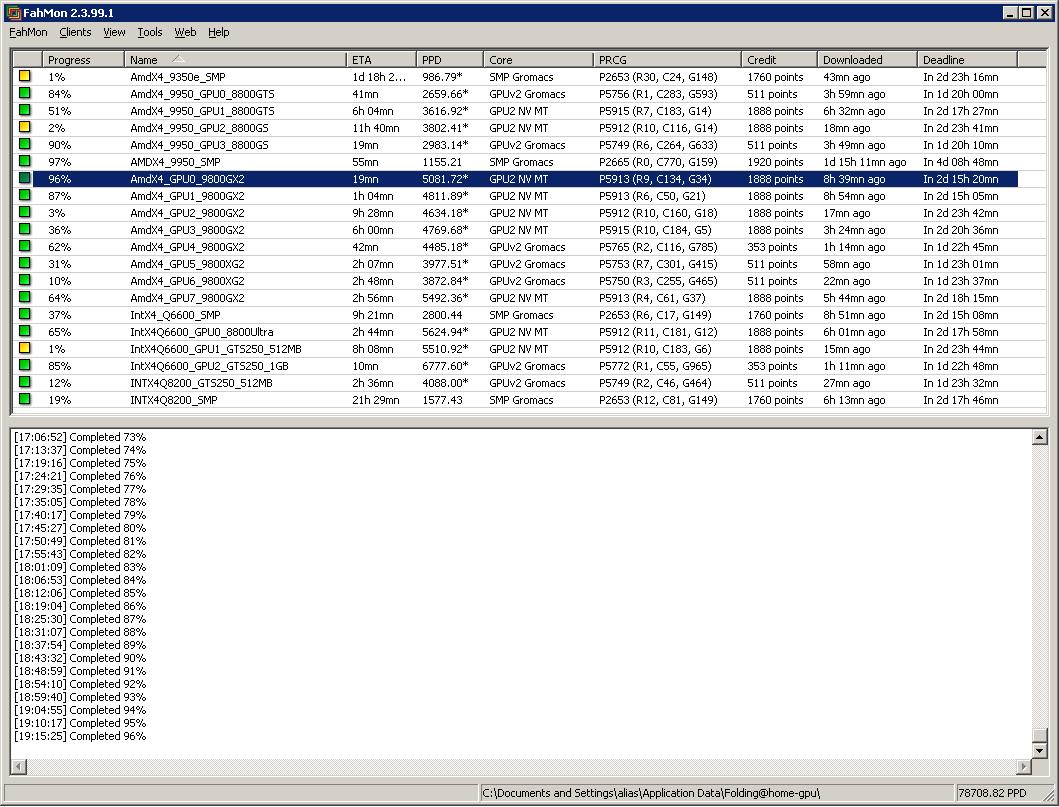Click the '1d 15h 11mn ago' downloaded cell

[x=864, y=162]
